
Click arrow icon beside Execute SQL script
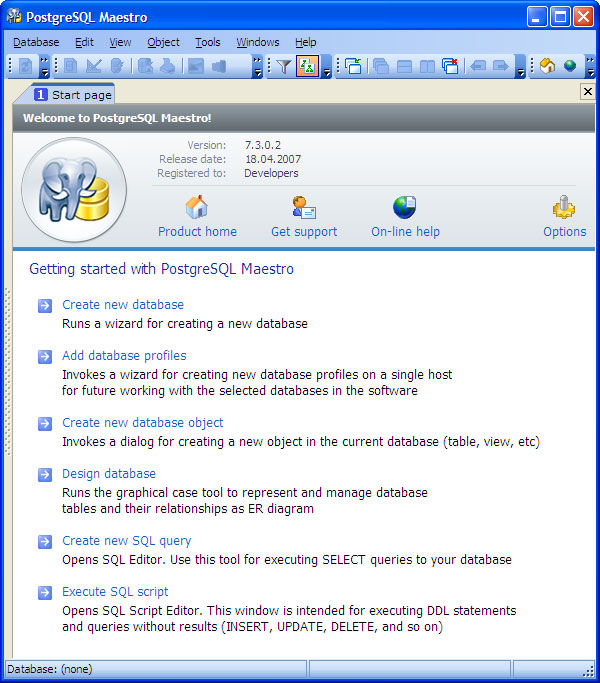(x=45, y=592)
